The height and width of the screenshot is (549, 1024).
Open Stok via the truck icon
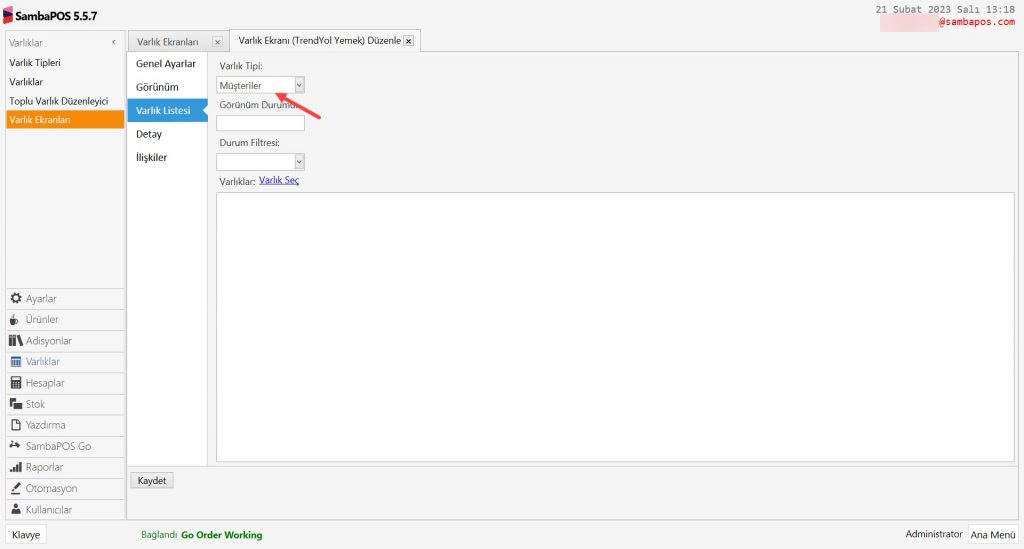(15, 404)
